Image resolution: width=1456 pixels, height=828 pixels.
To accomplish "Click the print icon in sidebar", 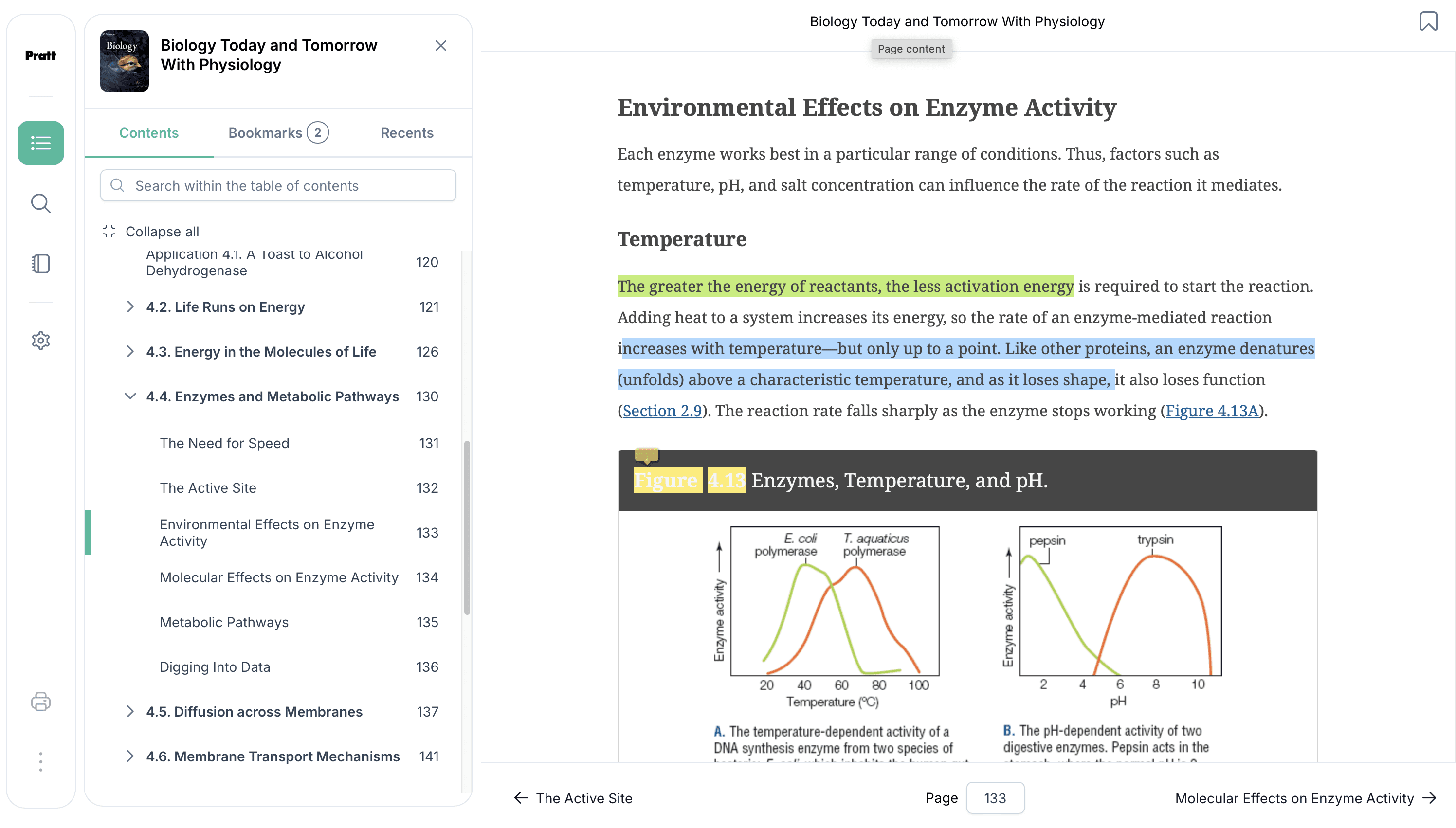I will [x=40, y=701].
